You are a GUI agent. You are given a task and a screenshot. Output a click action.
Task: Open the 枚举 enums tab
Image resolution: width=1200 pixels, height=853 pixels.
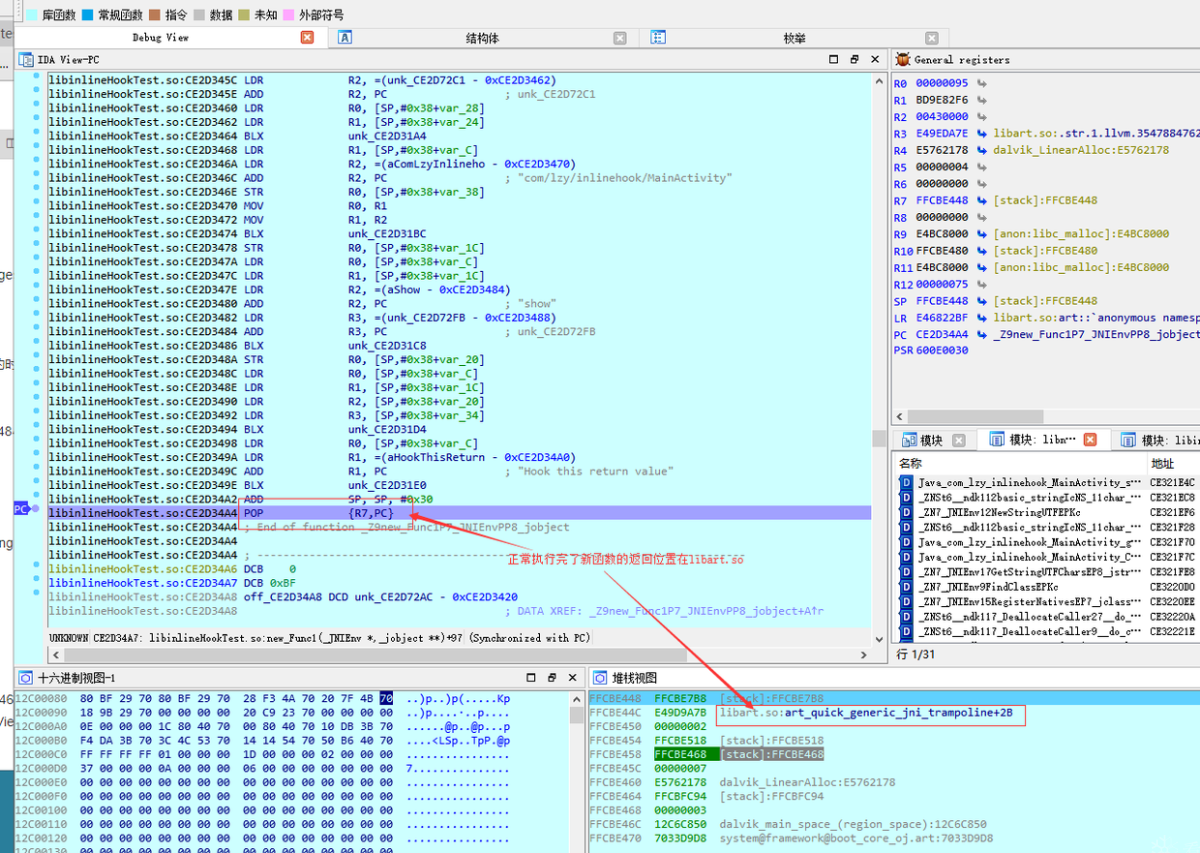coord(794,38)
